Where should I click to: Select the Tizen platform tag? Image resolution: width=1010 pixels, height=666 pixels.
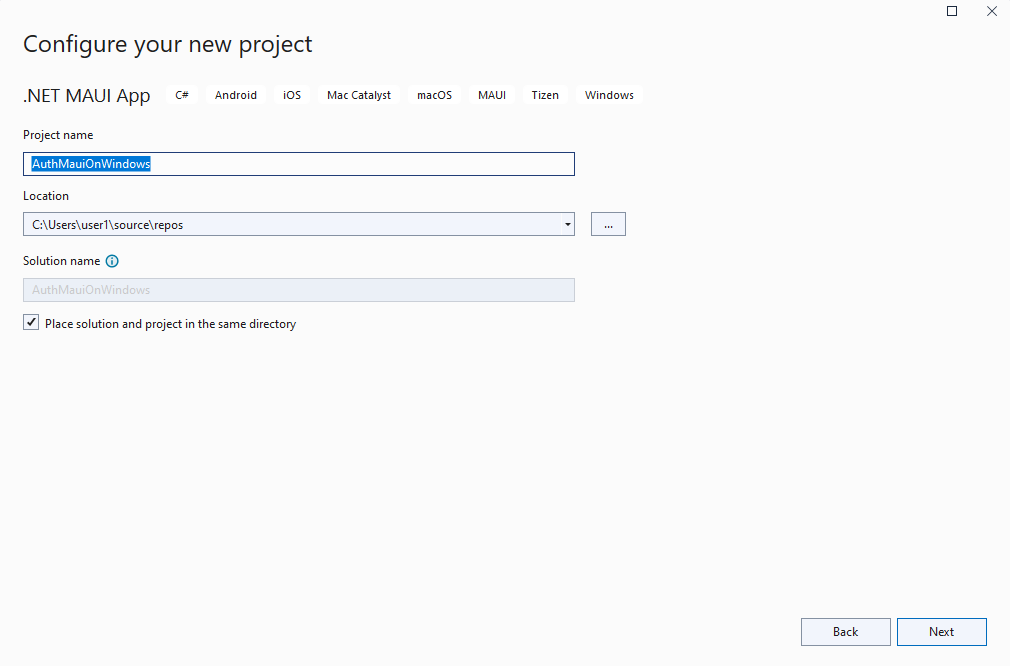(x=545, y=95)
